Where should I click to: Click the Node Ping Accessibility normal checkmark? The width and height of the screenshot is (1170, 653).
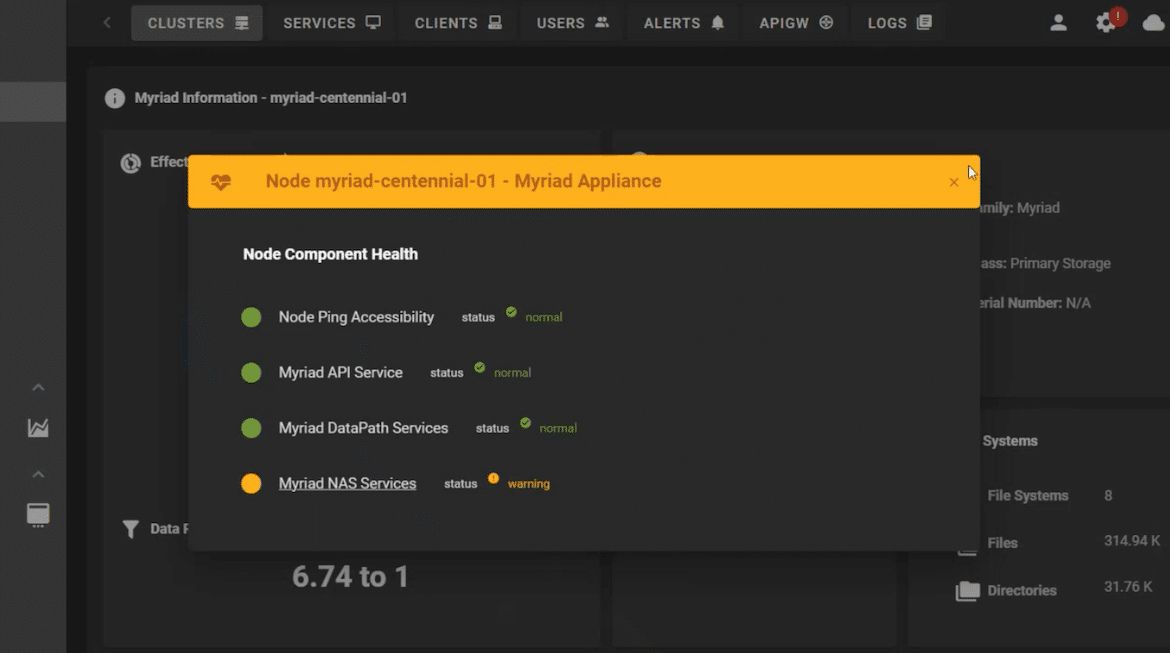[x=511, y=312]
